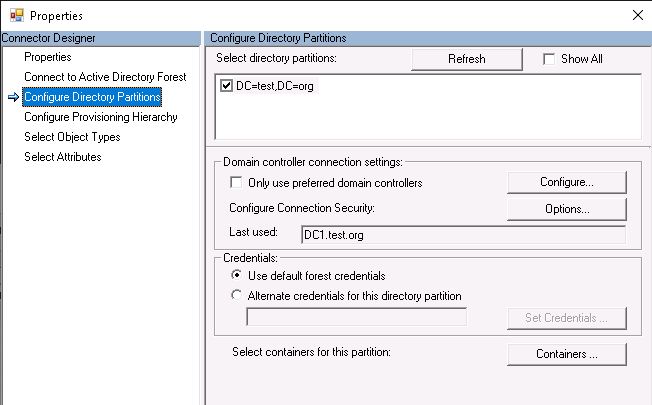Click the Refresh button

467,59
